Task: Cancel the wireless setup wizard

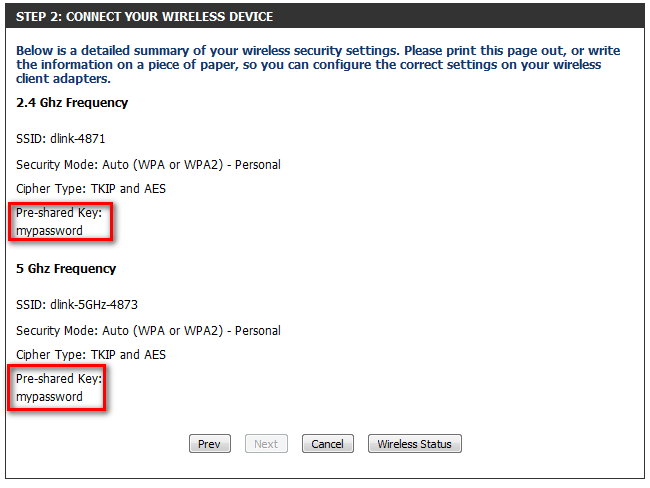Action: coord(327,444)
